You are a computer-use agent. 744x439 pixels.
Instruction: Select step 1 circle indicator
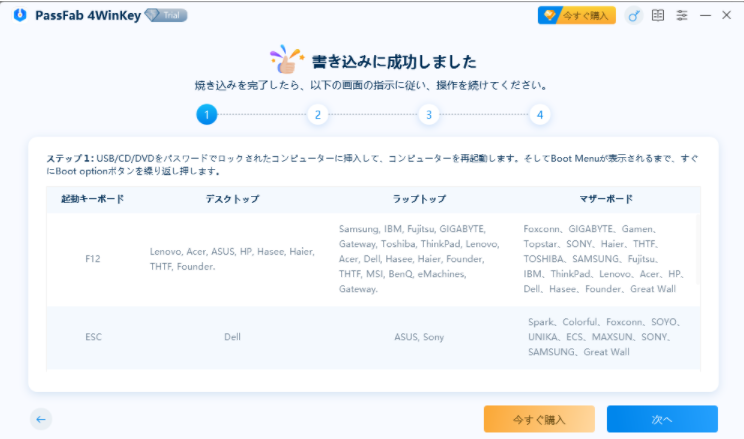(x=207, y=114)
